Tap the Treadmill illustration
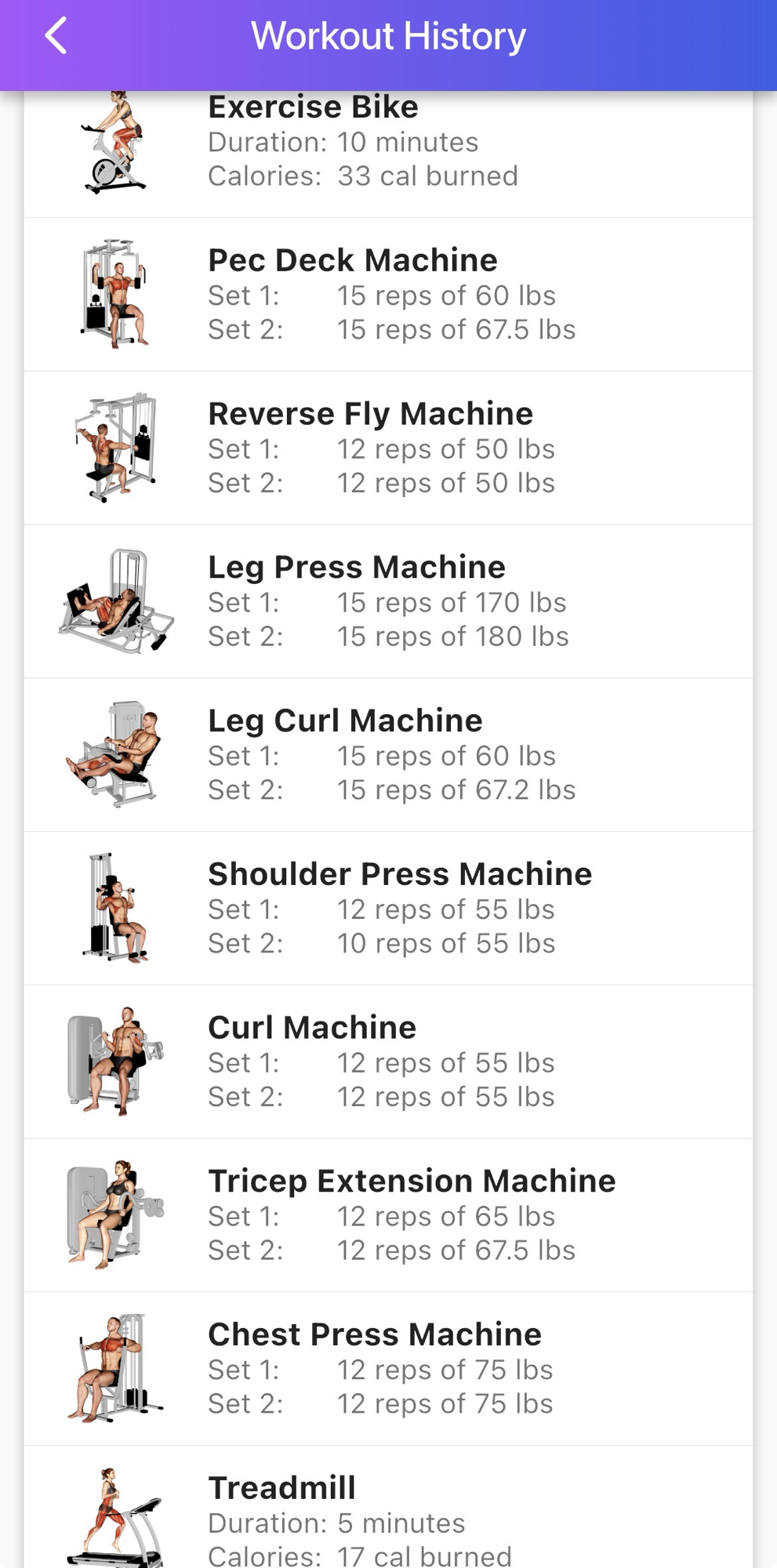The image size is (777, 1568). point(115,1518)
